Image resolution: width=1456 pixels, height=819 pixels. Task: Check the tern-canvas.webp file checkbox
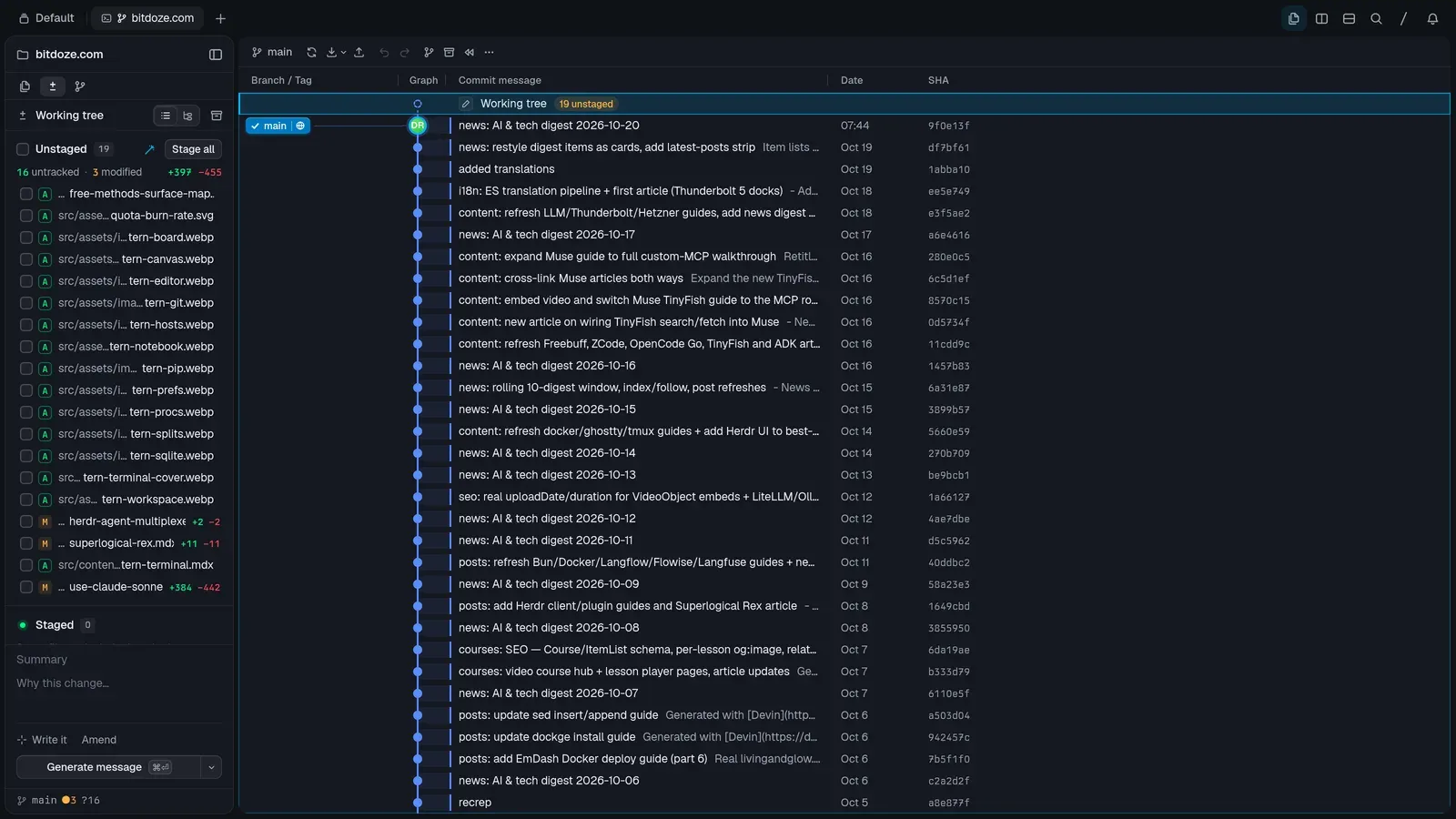[26, 259]
